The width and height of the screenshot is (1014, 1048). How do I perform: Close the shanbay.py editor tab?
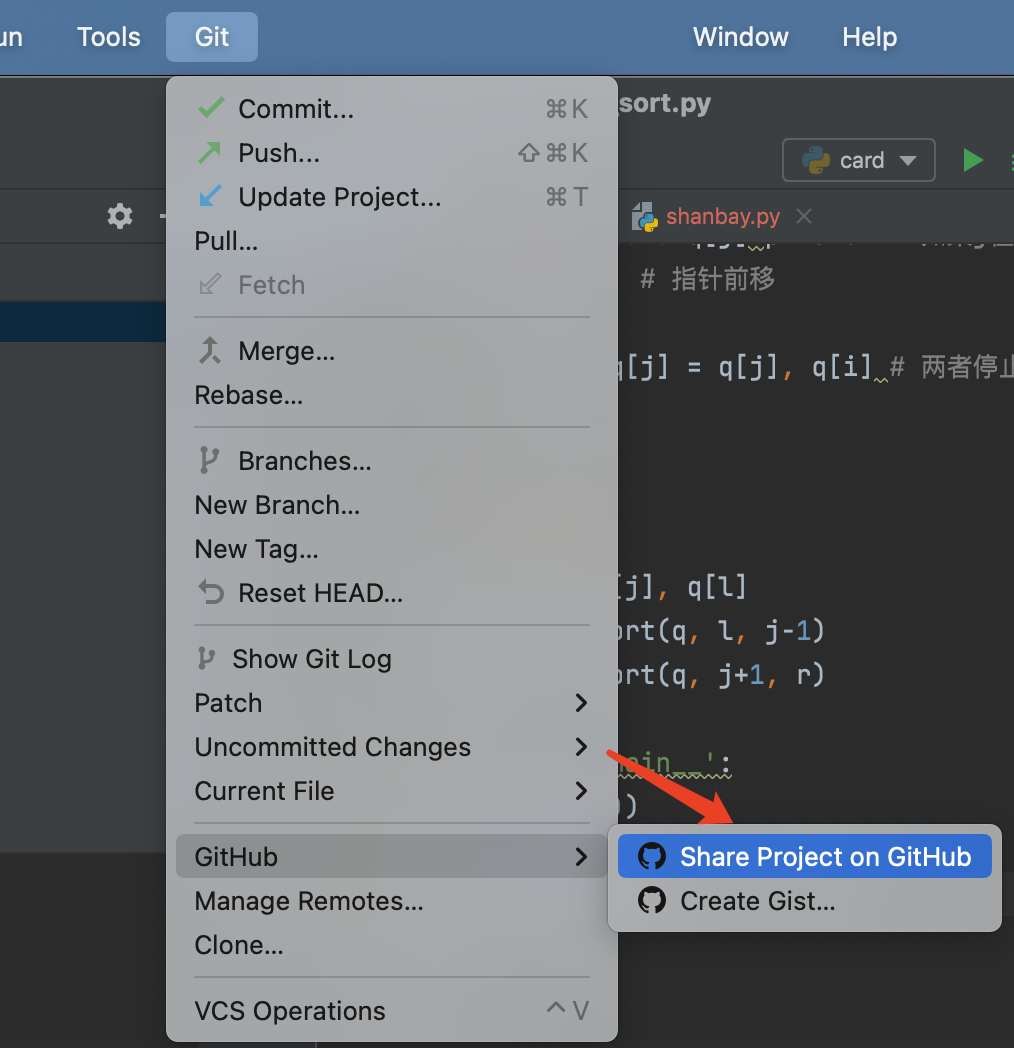point(804,216)
